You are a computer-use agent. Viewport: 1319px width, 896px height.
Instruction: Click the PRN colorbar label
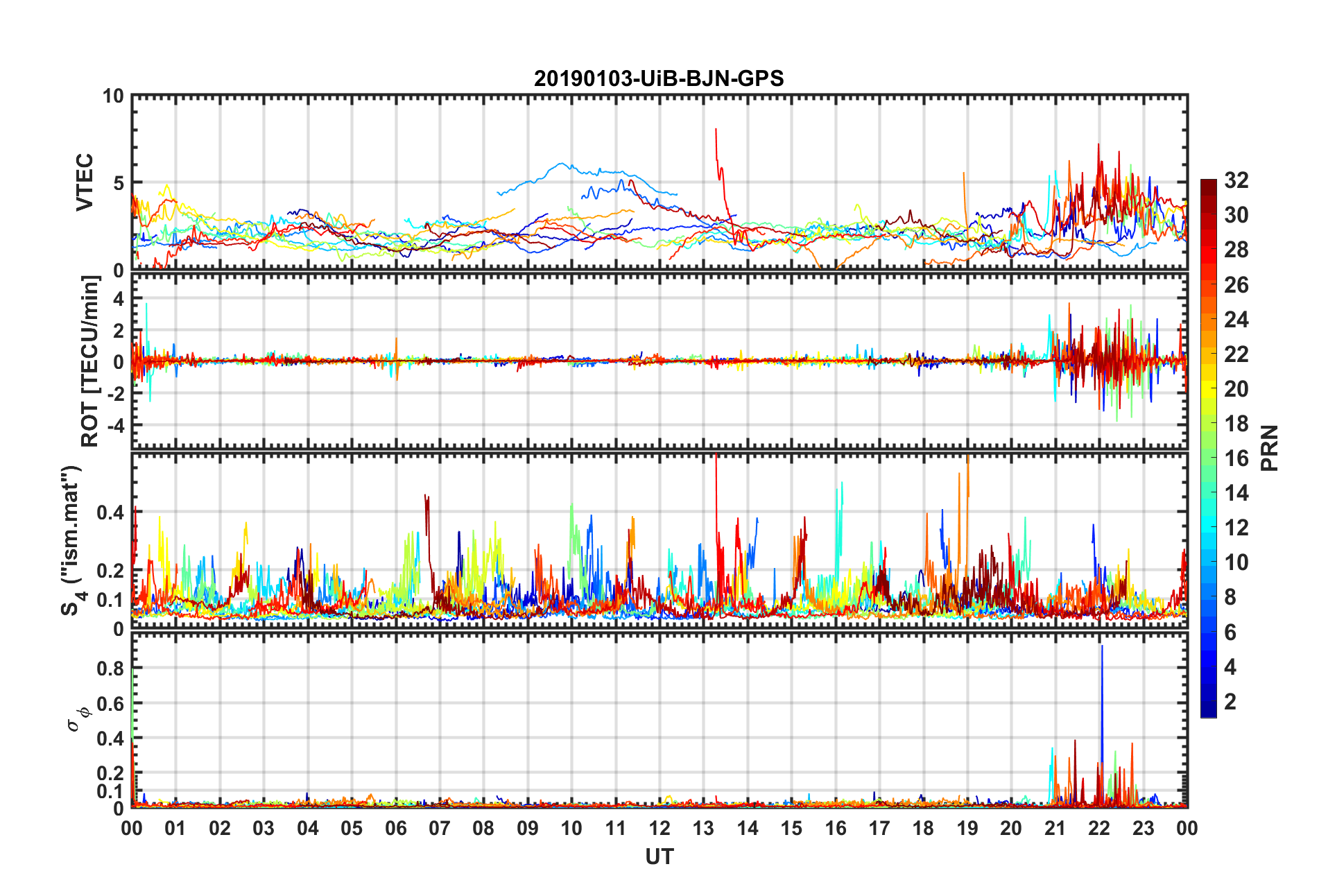point(1269,448)
